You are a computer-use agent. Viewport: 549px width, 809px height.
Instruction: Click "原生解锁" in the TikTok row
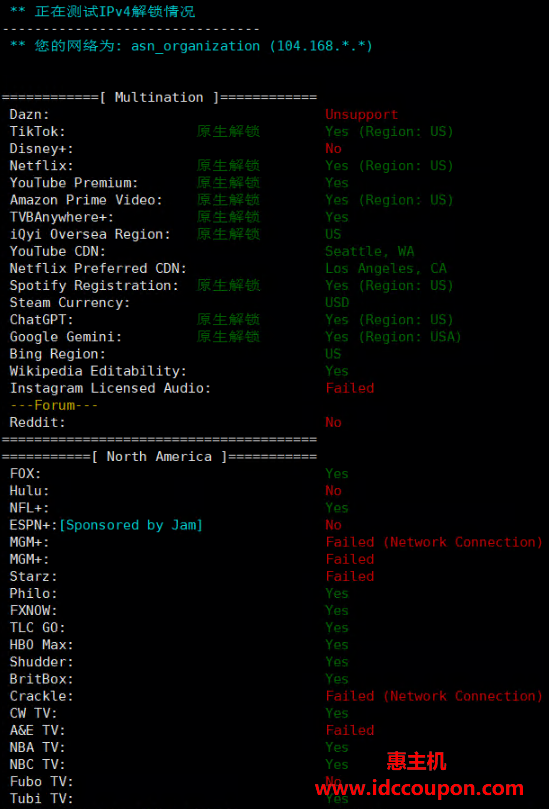click(x=228, y=132)
